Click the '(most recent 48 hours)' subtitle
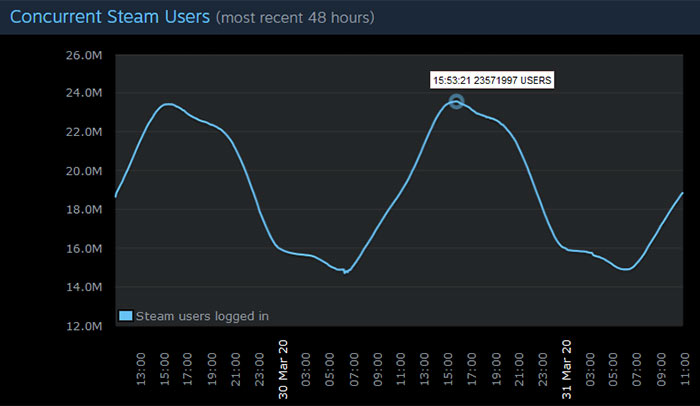 point(295,18)
